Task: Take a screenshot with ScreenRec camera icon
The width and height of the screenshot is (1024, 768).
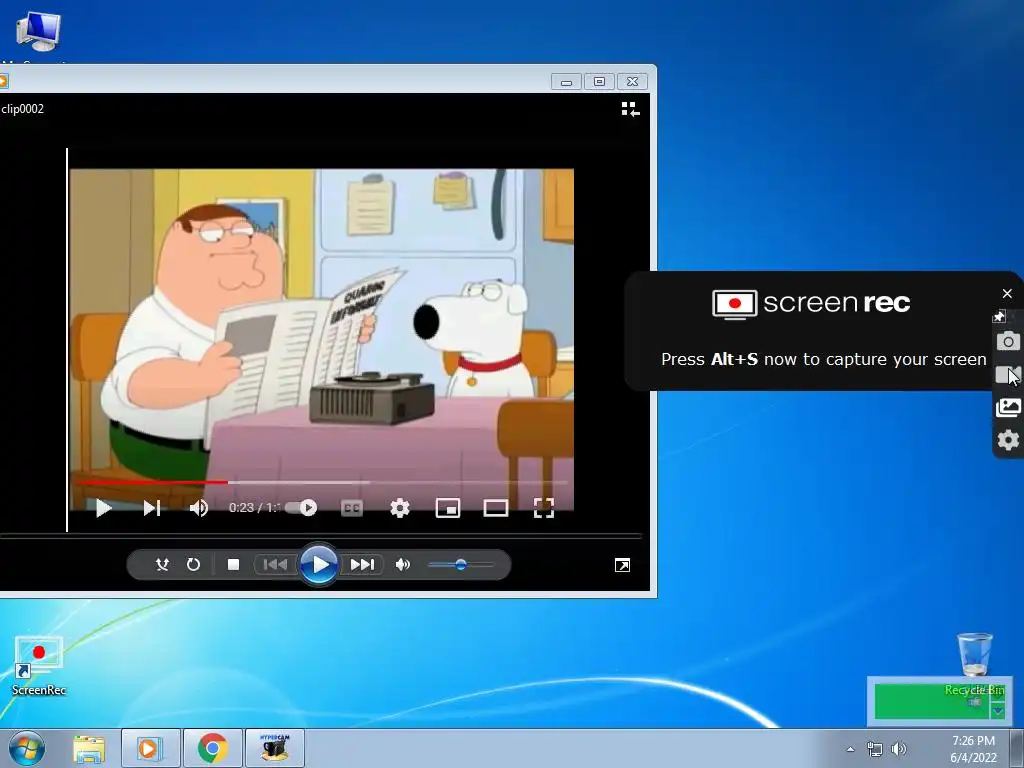Action: 1008,341
